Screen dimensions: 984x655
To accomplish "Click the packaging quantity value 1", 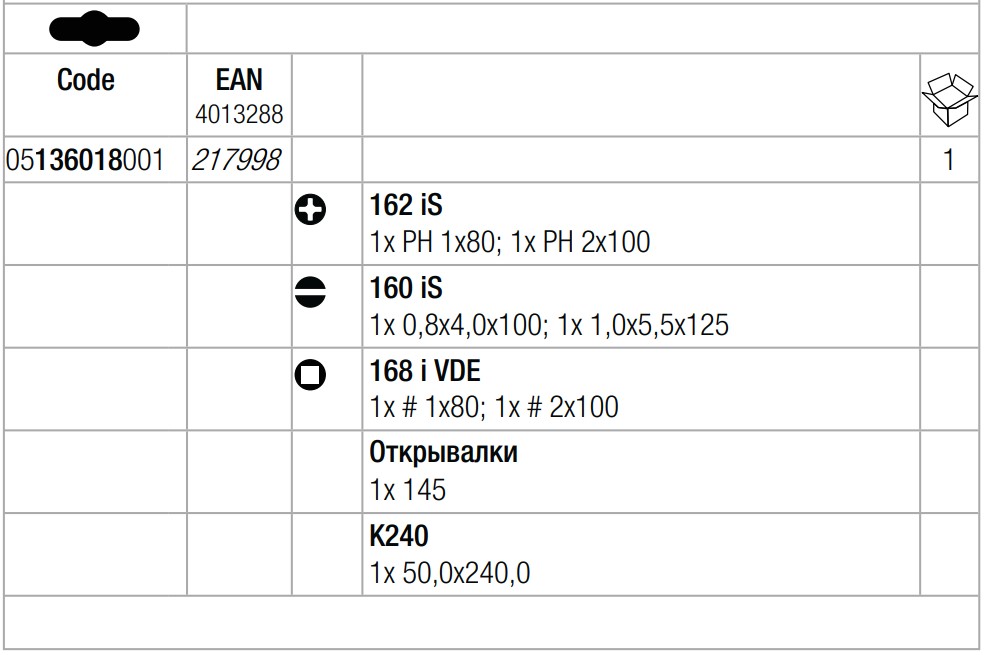I will click(x=949, y=160).
